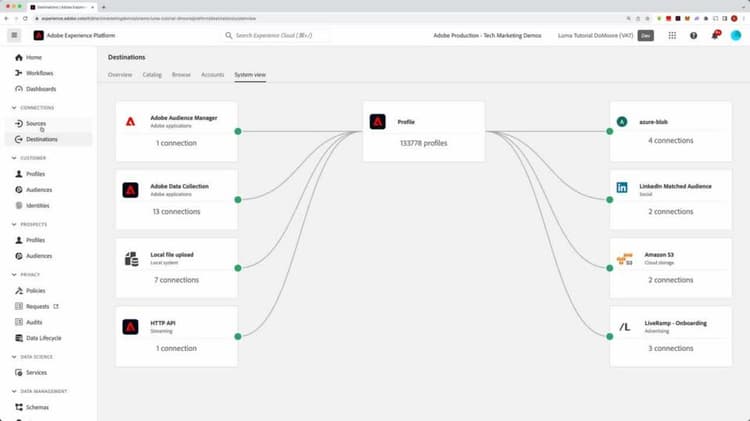Open a new browser tab
750x421 pixels.
pos(104,7)
